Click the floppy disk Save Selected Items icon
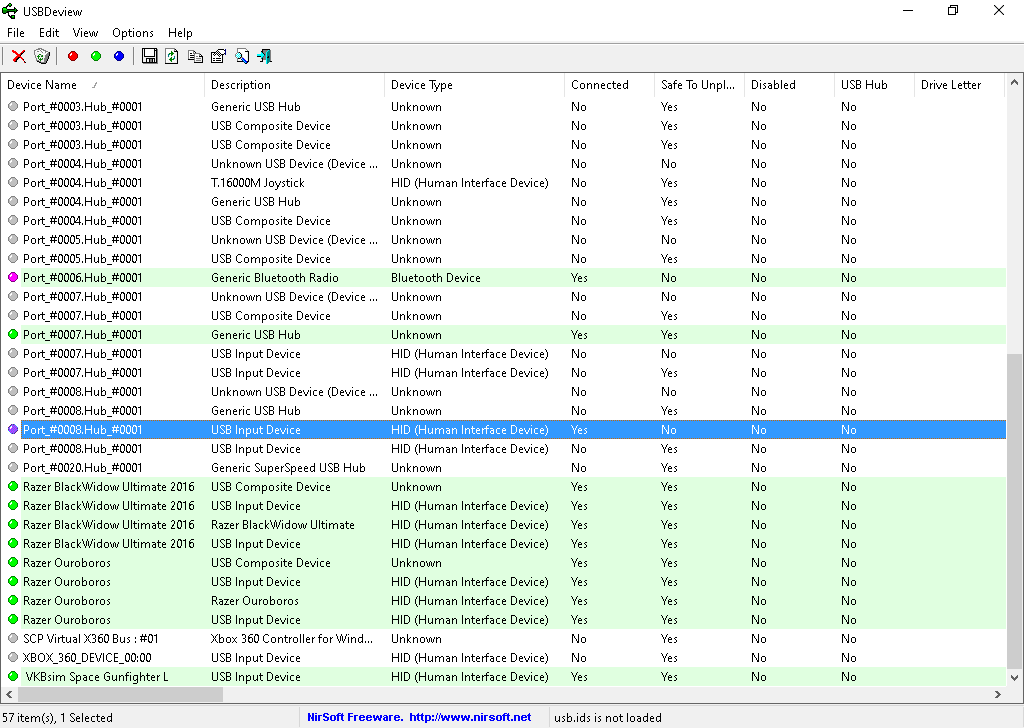Screen dimensions: 1024x728 [x=150, y=57]
